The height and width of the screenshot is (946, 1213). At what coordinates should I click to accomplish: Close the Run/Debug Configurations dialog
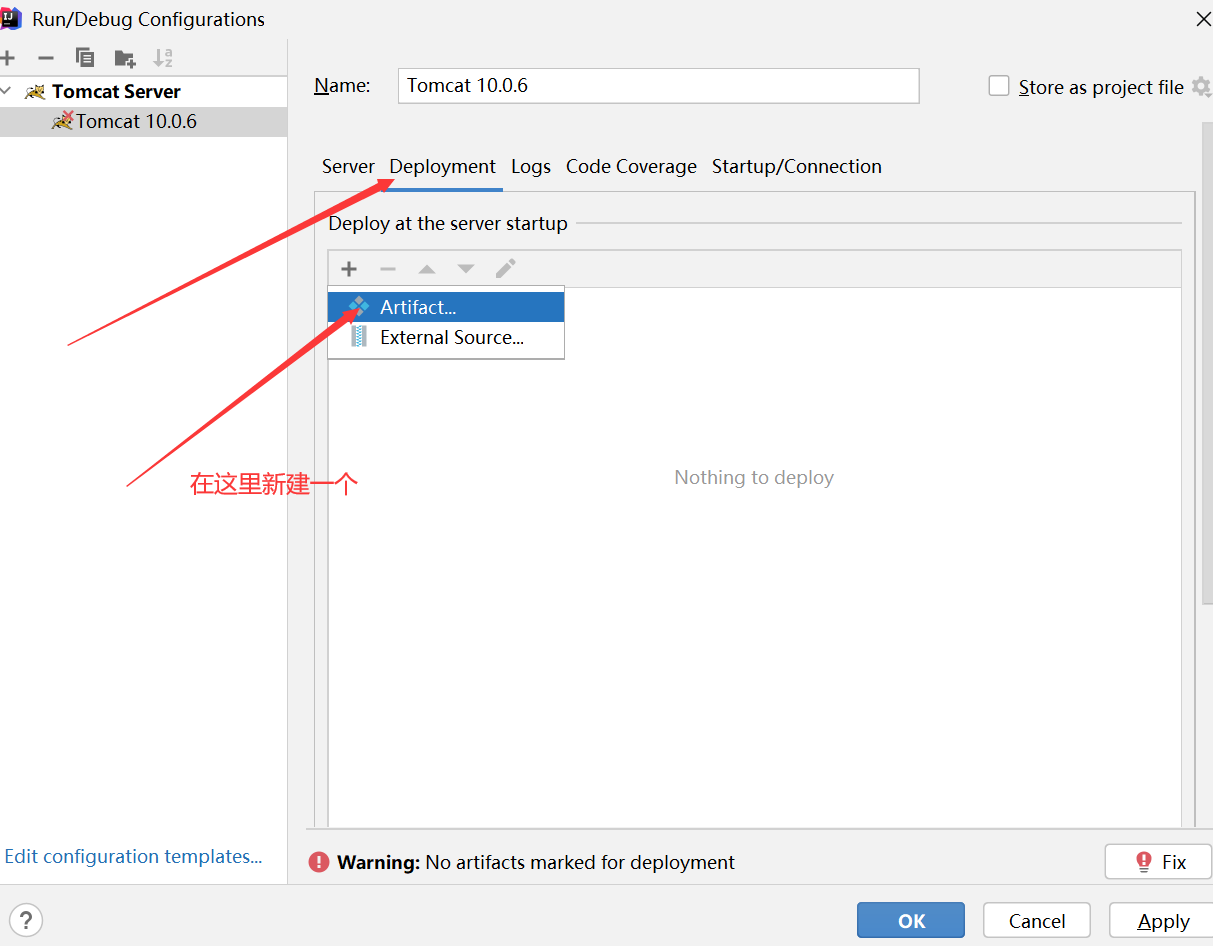tap(1203, 19)
